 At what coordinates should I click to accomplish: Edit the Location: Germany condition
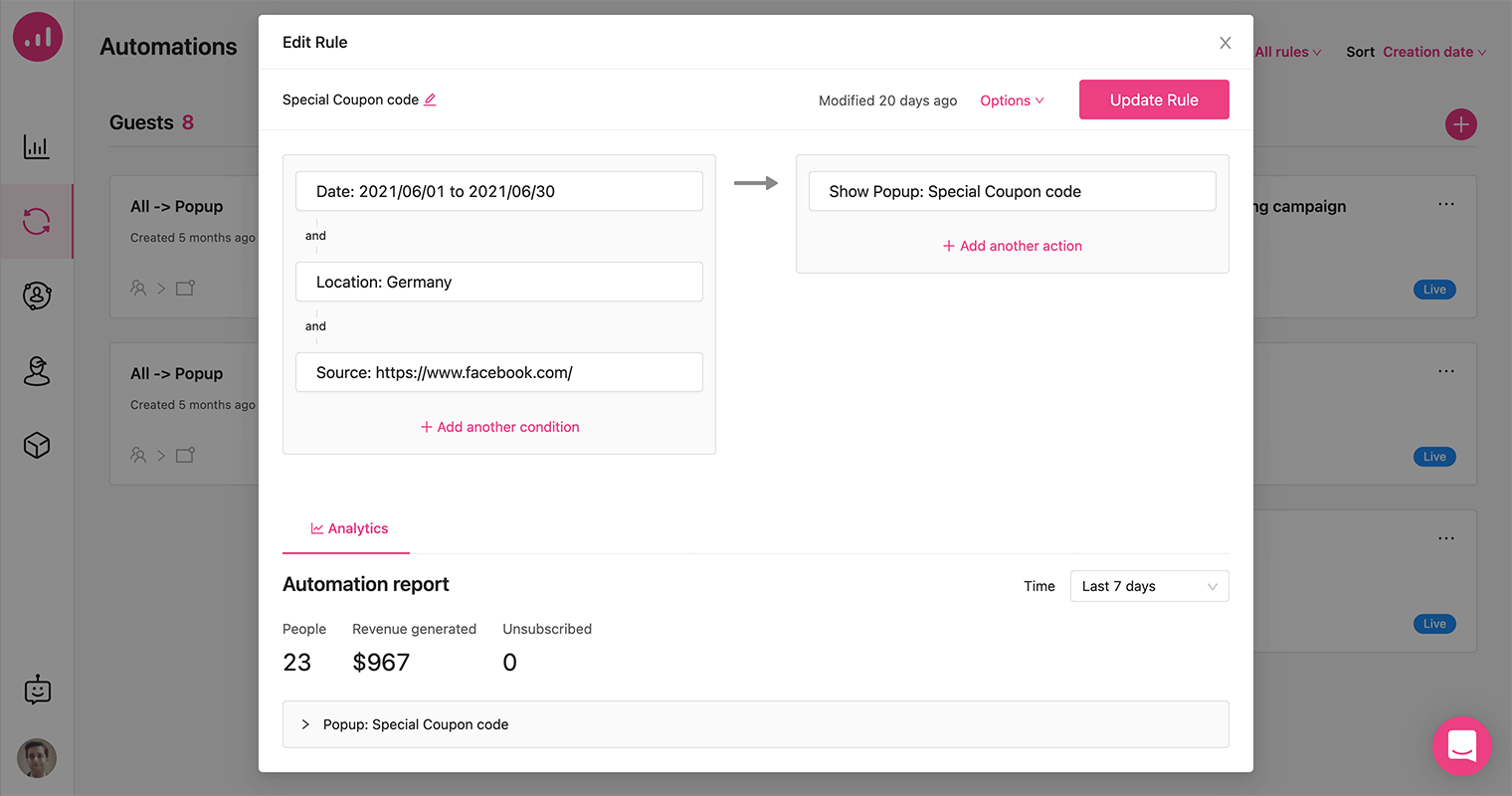(498, 282)
